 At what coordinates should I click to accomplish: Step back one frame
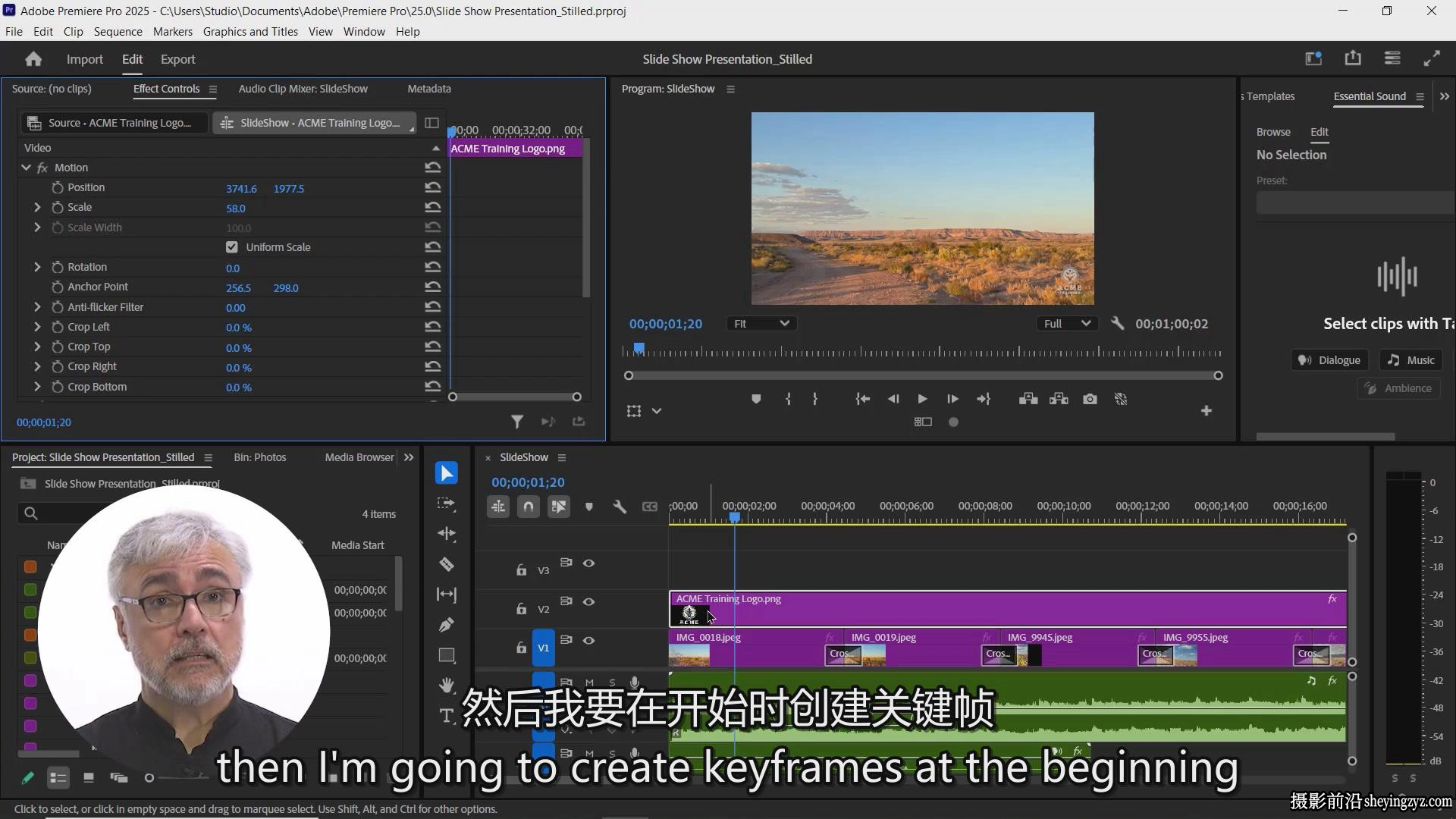893,399
